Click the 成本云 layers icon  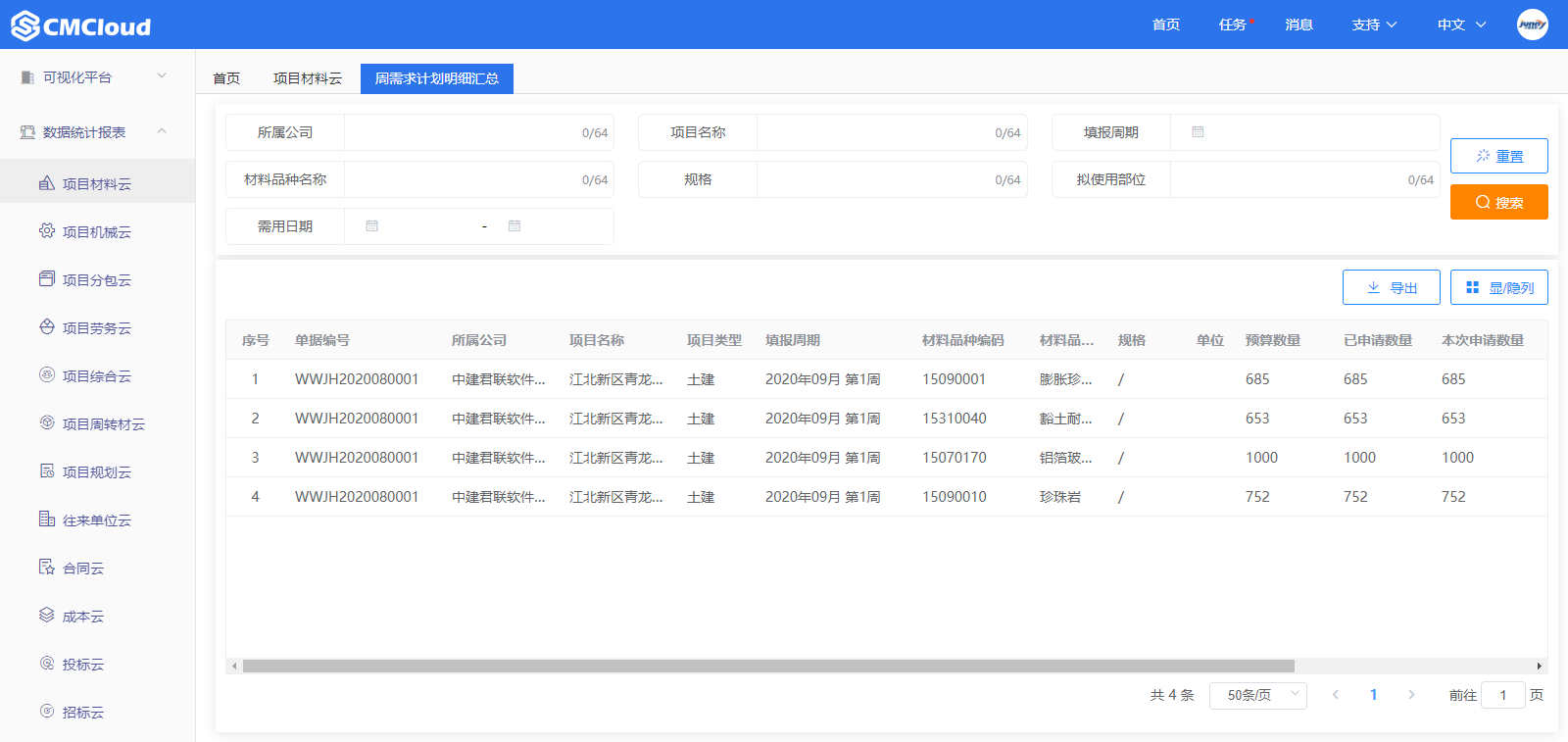click(x=46, y=615)
